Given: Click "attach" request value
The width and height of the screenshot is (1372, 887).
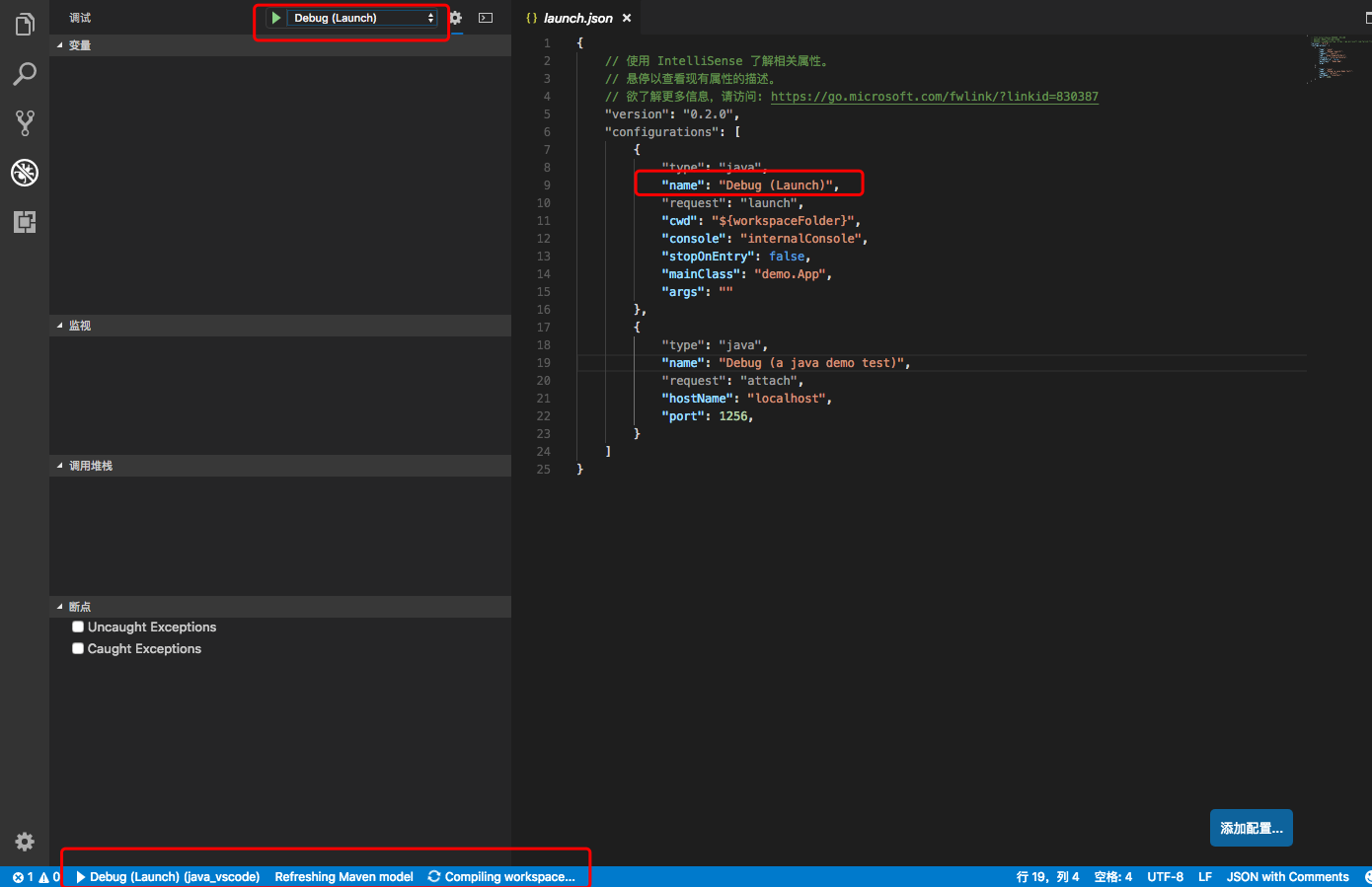Looking at the screenshot, I should [769, 381].
